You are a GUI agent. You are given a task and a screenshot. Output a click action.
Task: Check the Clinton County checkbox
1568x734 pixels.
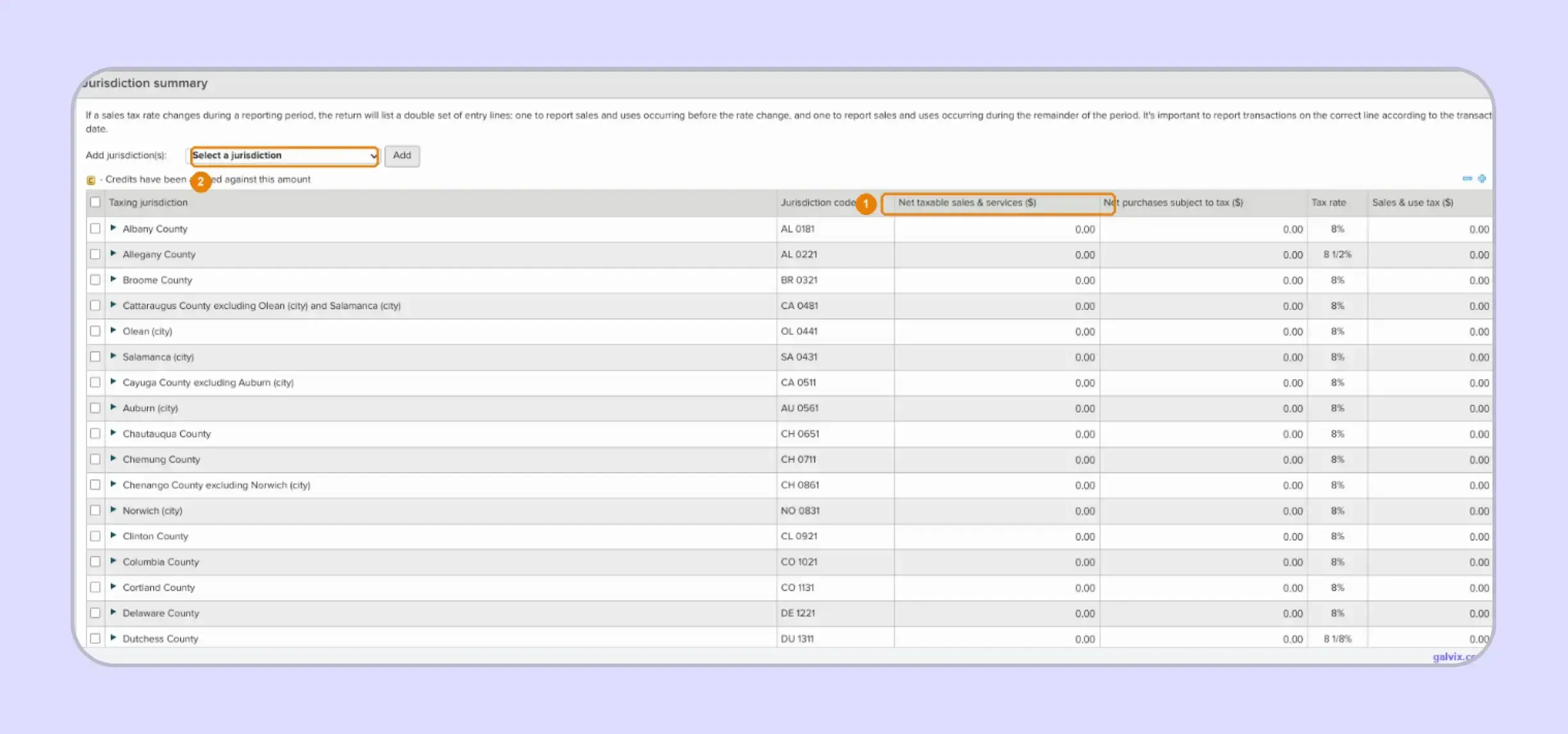click(x=95, y=536)
